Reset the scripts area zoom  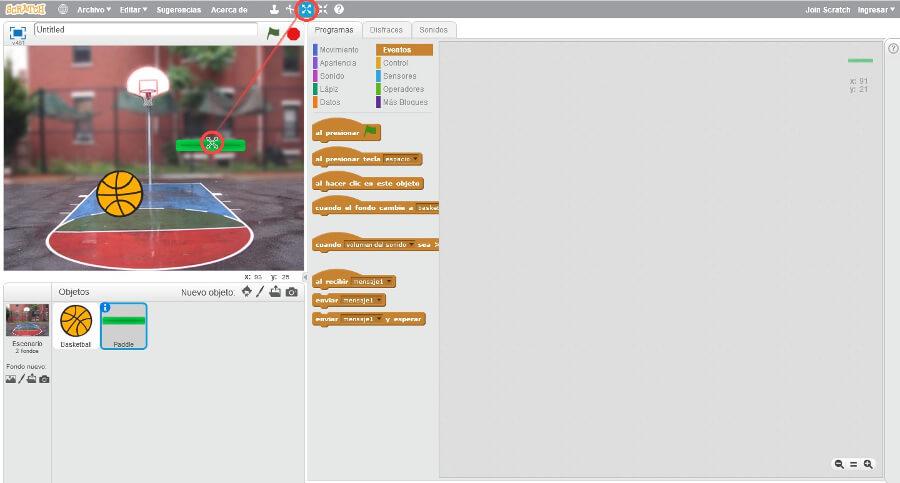tap(854, 464)
